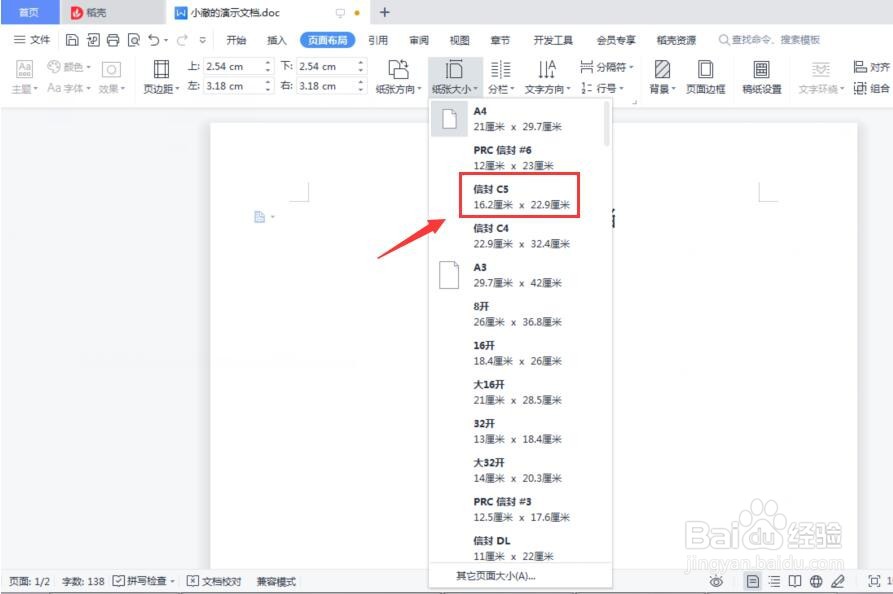893x594 pixels.
Task: Switch to the 开发工具 tab
Action: pyautogui.click(x=553, y=40)
